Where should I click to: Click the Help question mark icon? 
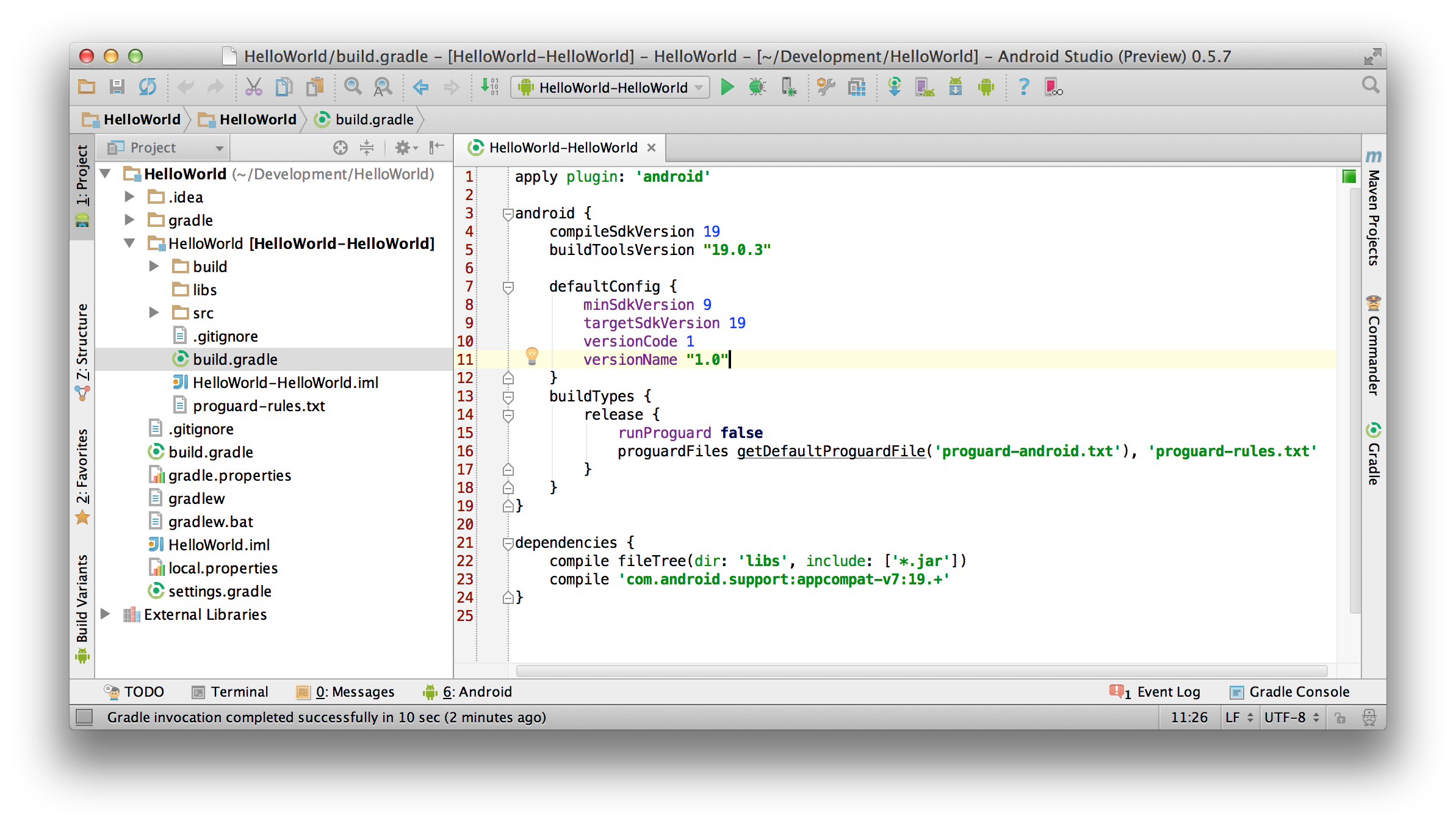click(x=1023, y=87)
